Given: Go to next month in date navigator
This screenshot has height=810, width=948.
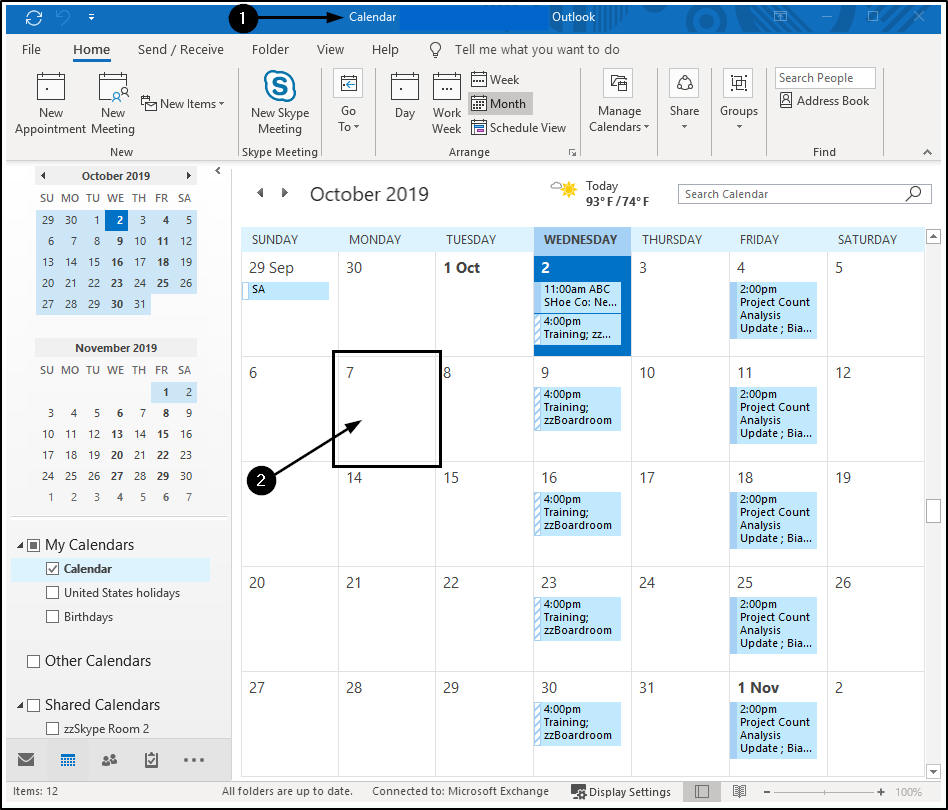Looking at the screenshot, I should [x=189, y=176].
